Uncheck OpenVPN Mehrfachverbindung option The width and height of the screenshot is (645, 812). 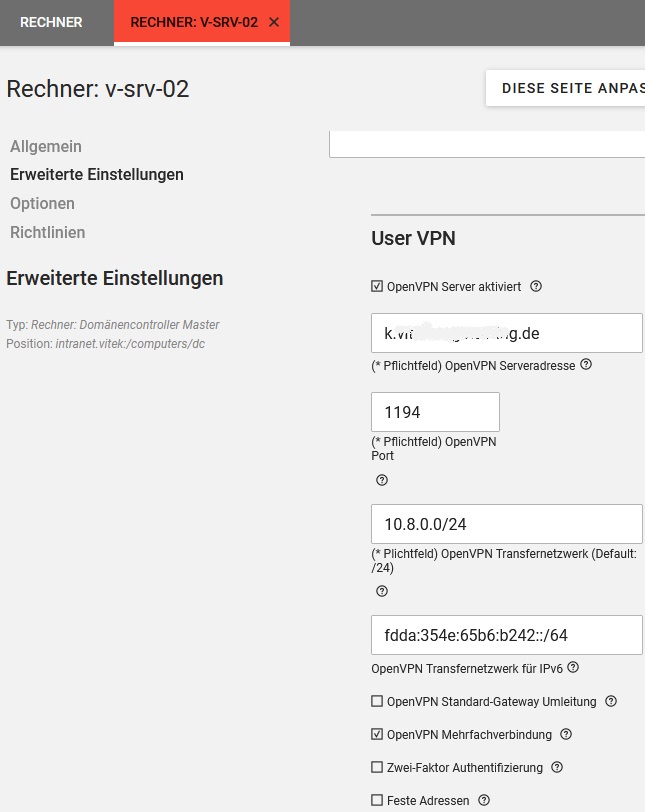click(377, 734)
